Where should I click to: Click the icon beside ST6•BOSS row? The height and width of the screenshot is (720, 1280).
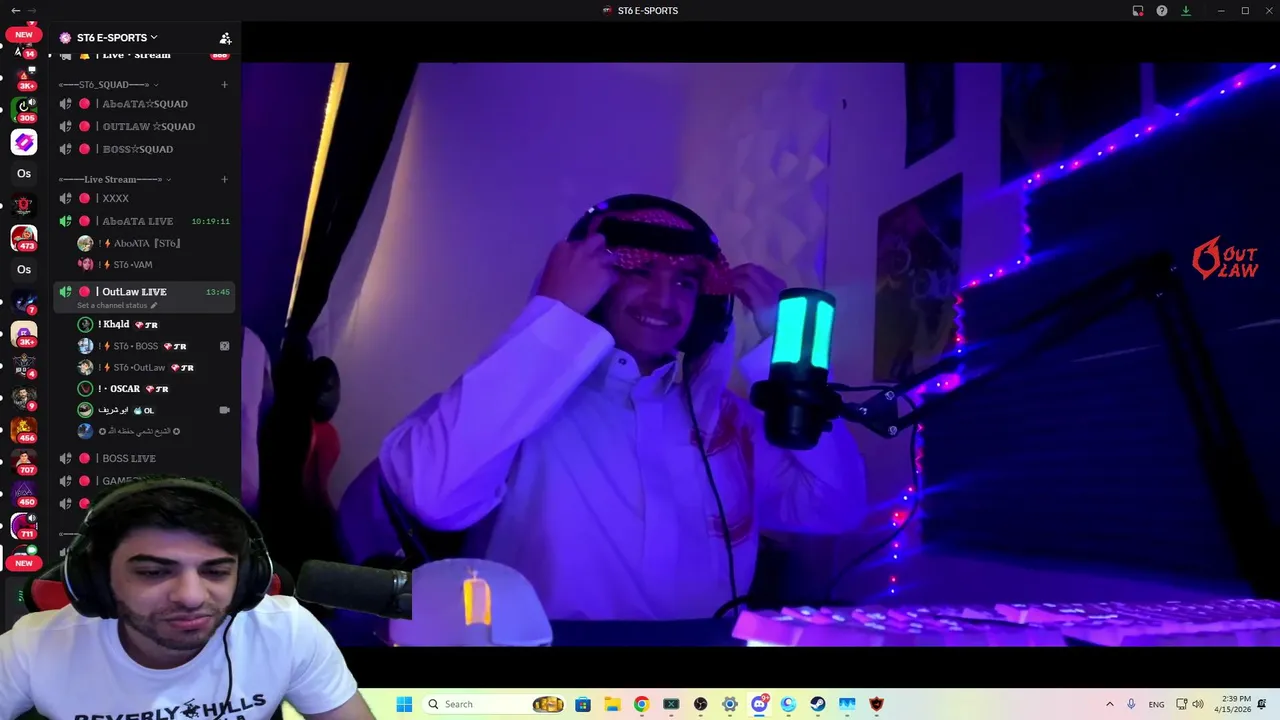click(x=224, y=346)
